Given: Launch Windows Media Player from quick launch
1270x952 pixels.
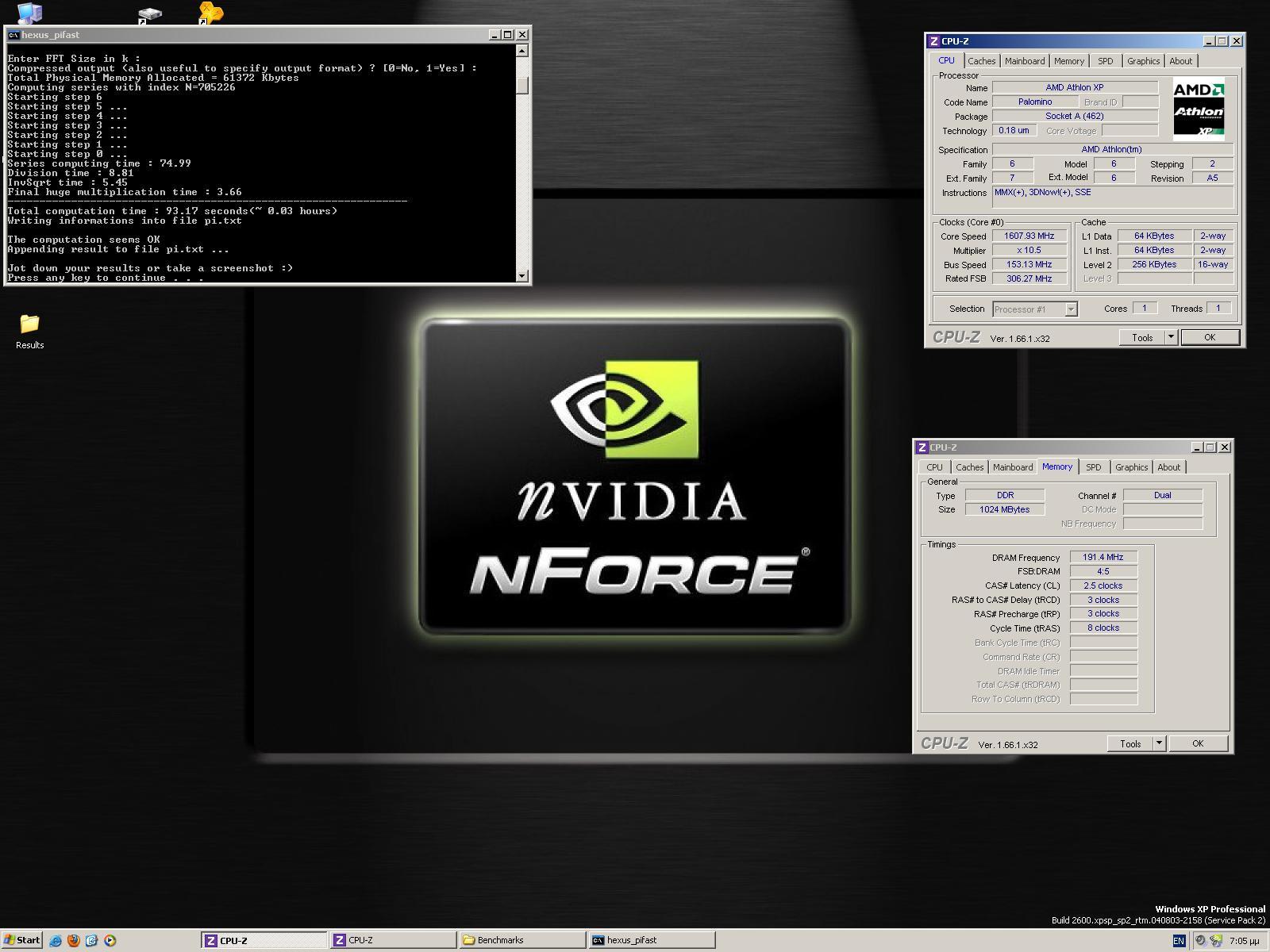Looking at the screenshot, I should point(110,940).
